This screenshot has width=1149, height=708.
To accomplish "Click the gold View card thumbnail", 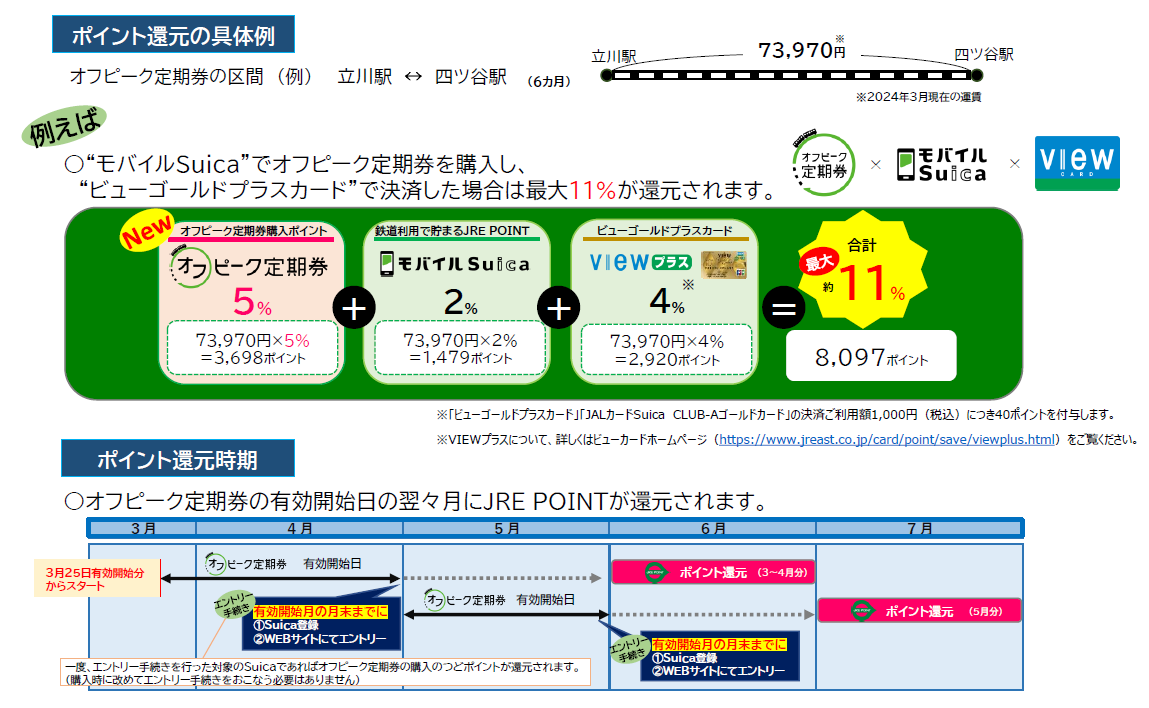I will point(723,265).
